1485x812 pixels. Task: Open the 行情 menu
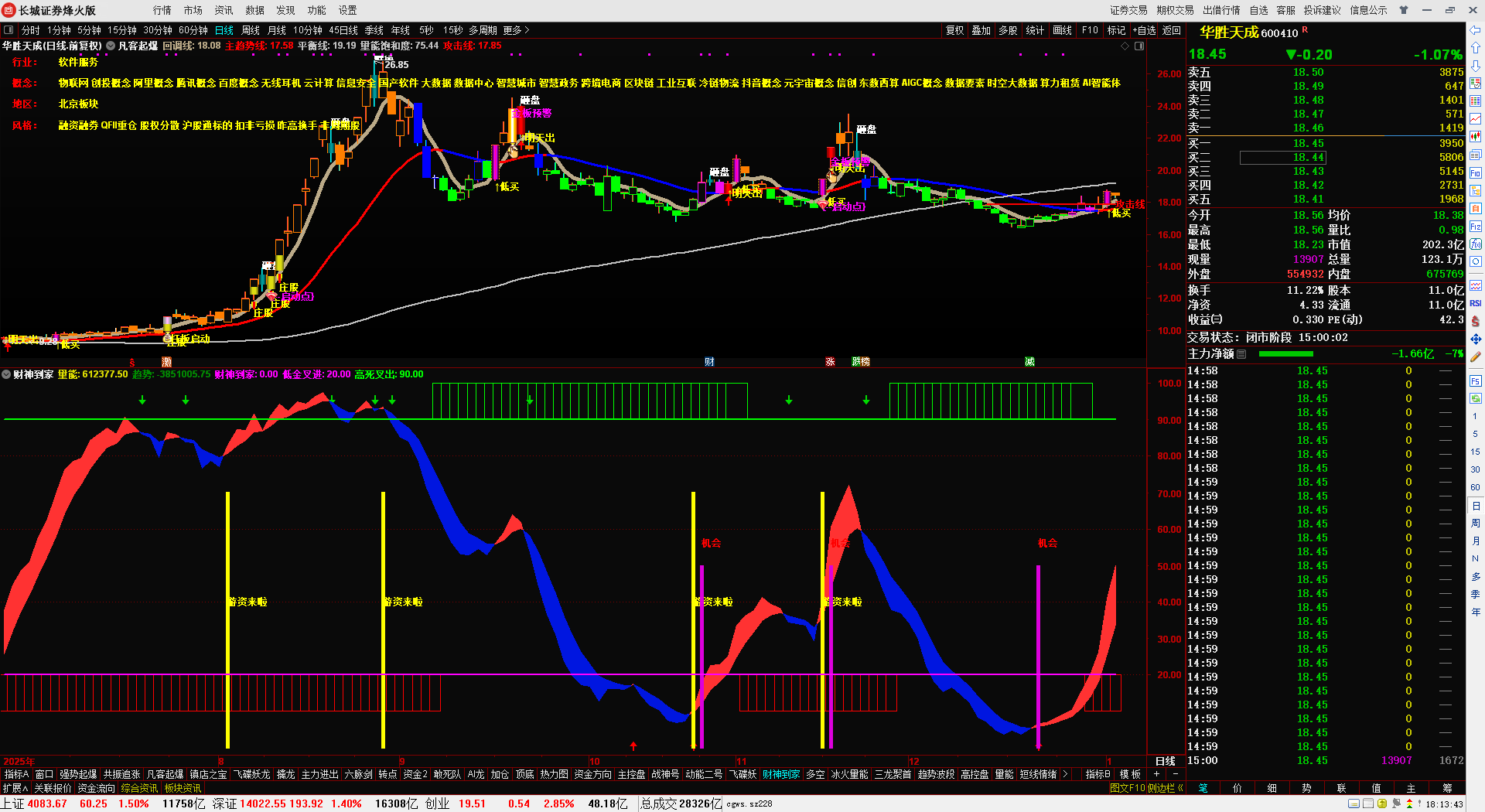point(162,10)
